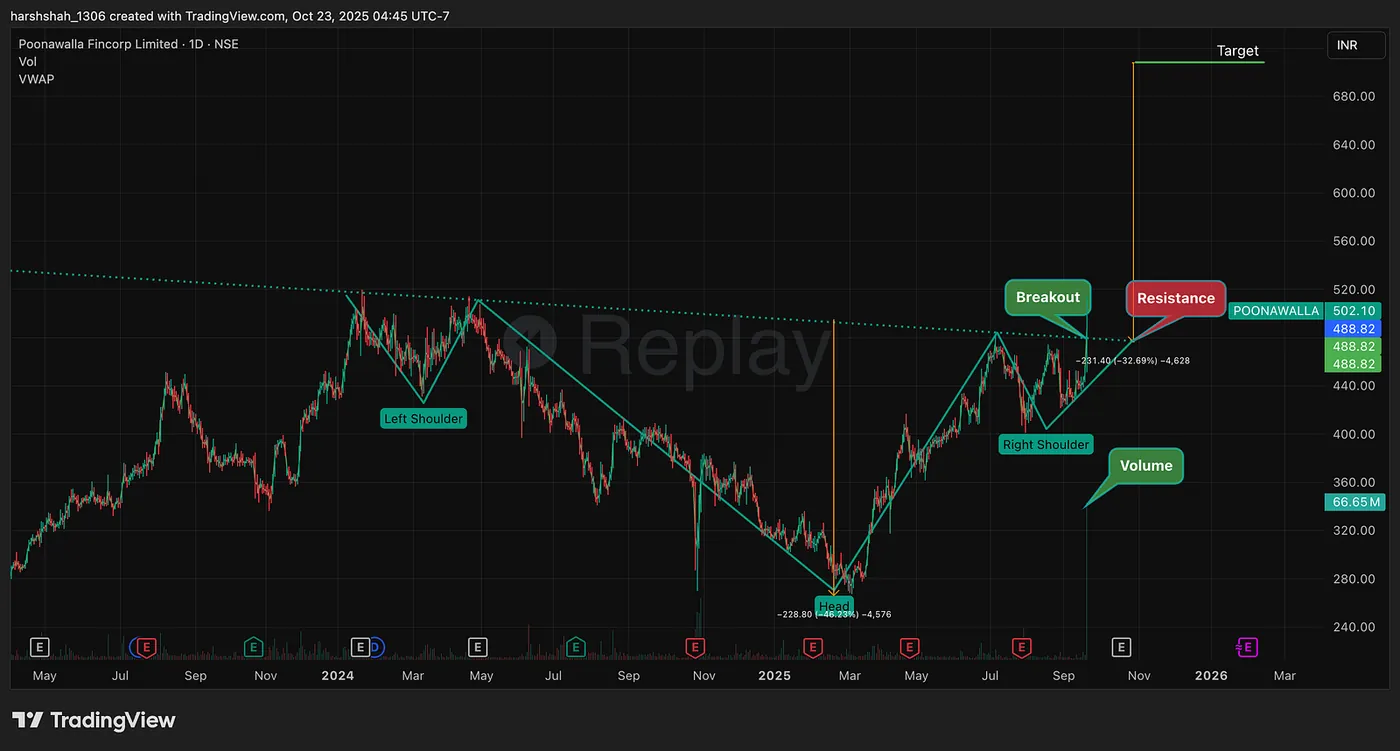This screenshot has height=751, width=1400.
Task: Click the 502.10 last price label
Action: pos(1352,311)
